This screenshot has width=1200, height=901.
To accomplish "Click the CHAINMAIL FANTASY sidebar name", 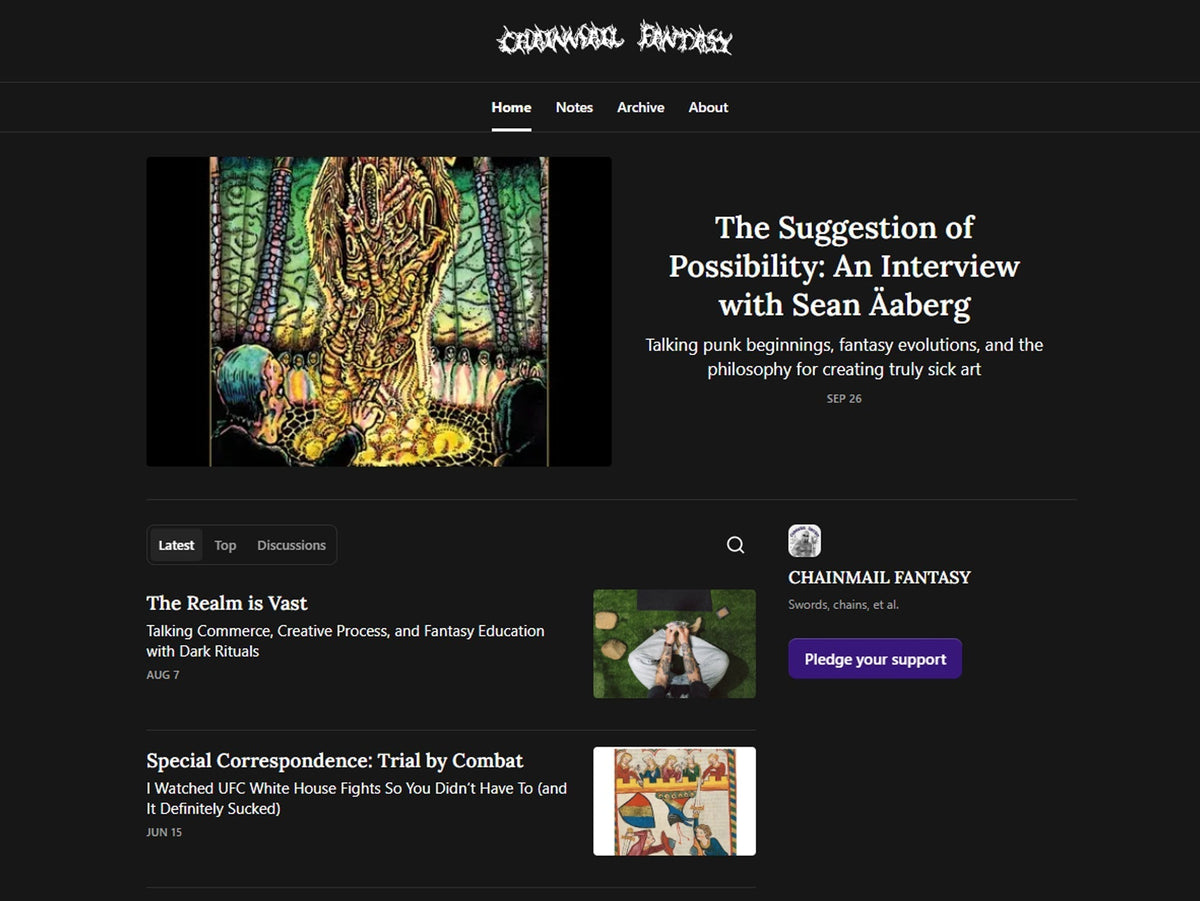I will pyautogui.click(x=879, y=577).
